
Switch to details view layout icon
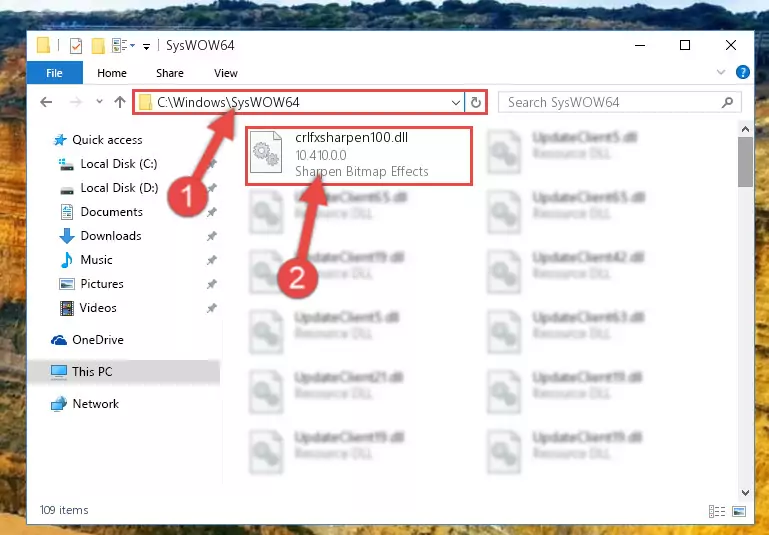click(x=717, y=511)
